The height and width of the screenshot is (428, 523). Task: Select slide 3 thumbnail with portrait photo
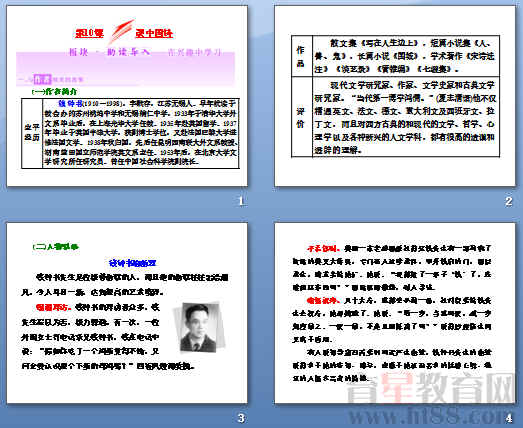coord(127,313)
